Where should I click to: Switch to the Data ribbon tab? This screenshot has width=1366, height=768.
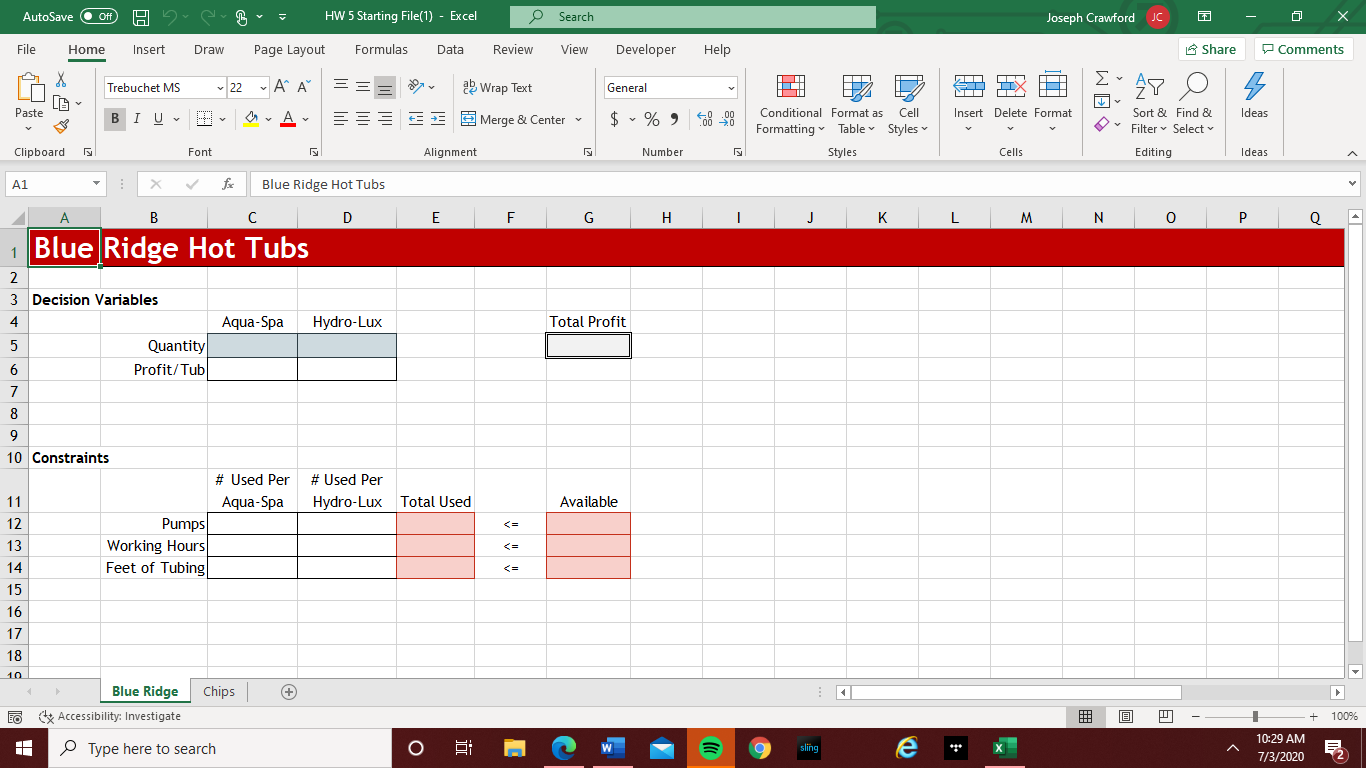(450, 49)
